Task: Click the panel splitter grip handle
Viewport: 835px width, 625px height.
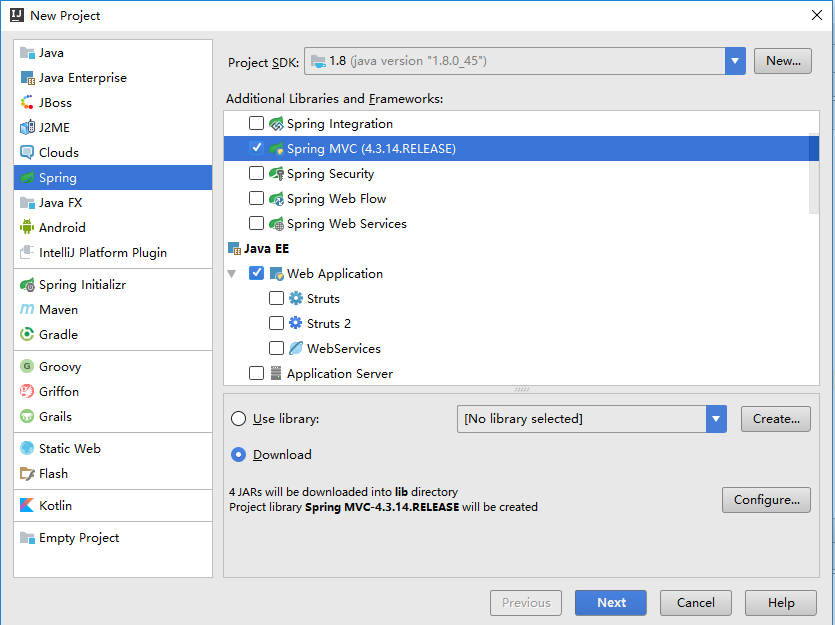Action: coord(521,390)
